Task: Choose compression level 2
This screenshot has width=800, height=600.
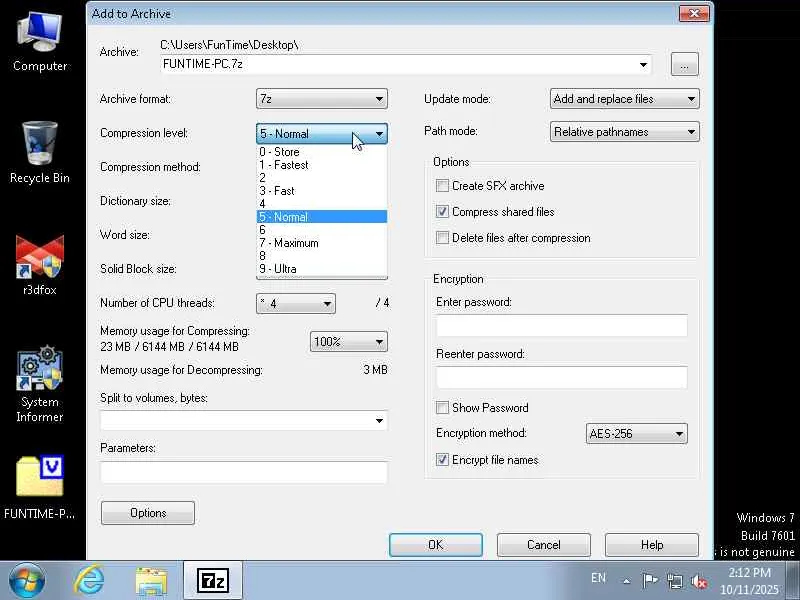Action: [x=321, y=178]
